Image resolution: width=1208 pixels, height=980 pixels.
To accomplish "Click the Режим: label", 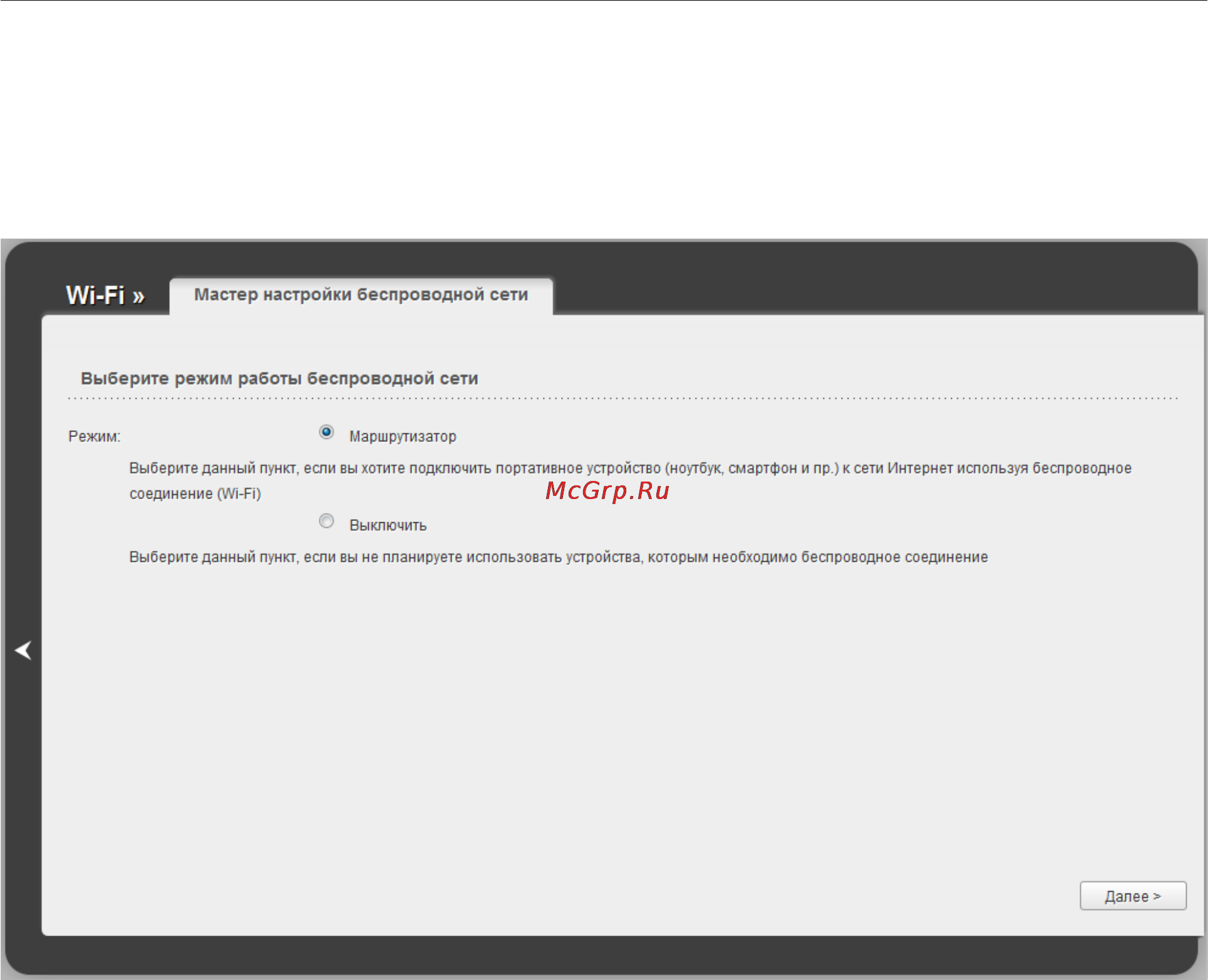I will (94, 436).
